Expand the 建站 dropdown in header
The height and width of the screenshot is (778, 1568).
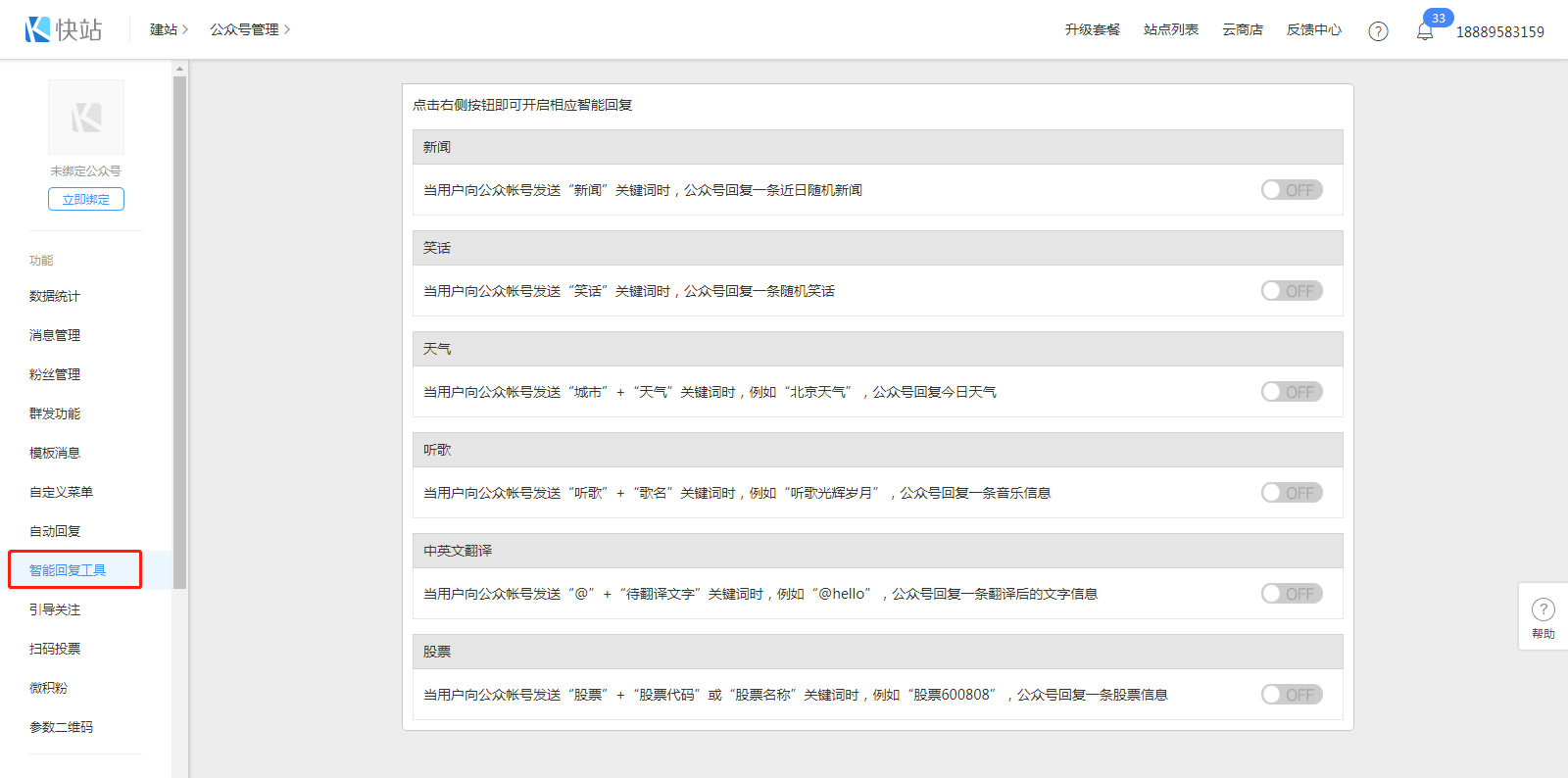pyautogui.click(x=169, y=29)
